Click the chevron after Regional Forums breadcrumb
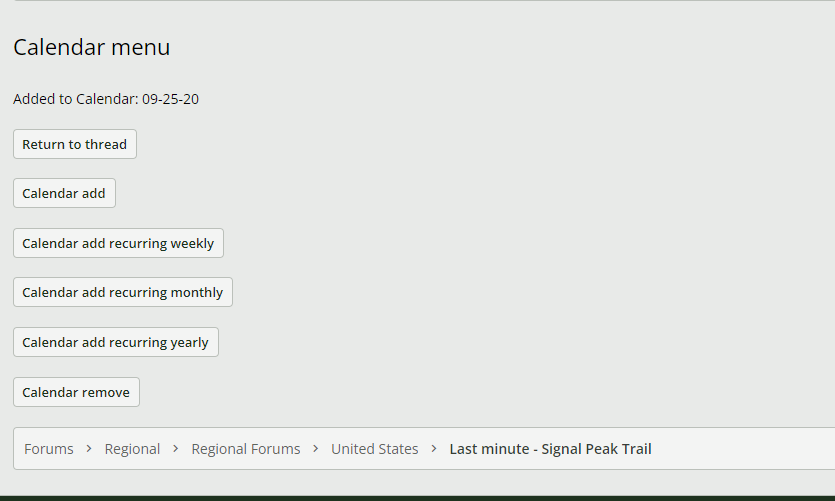Image resolution: width=835 pixels, height=501 pixels. pyautogui.click(x=316, y=449)
